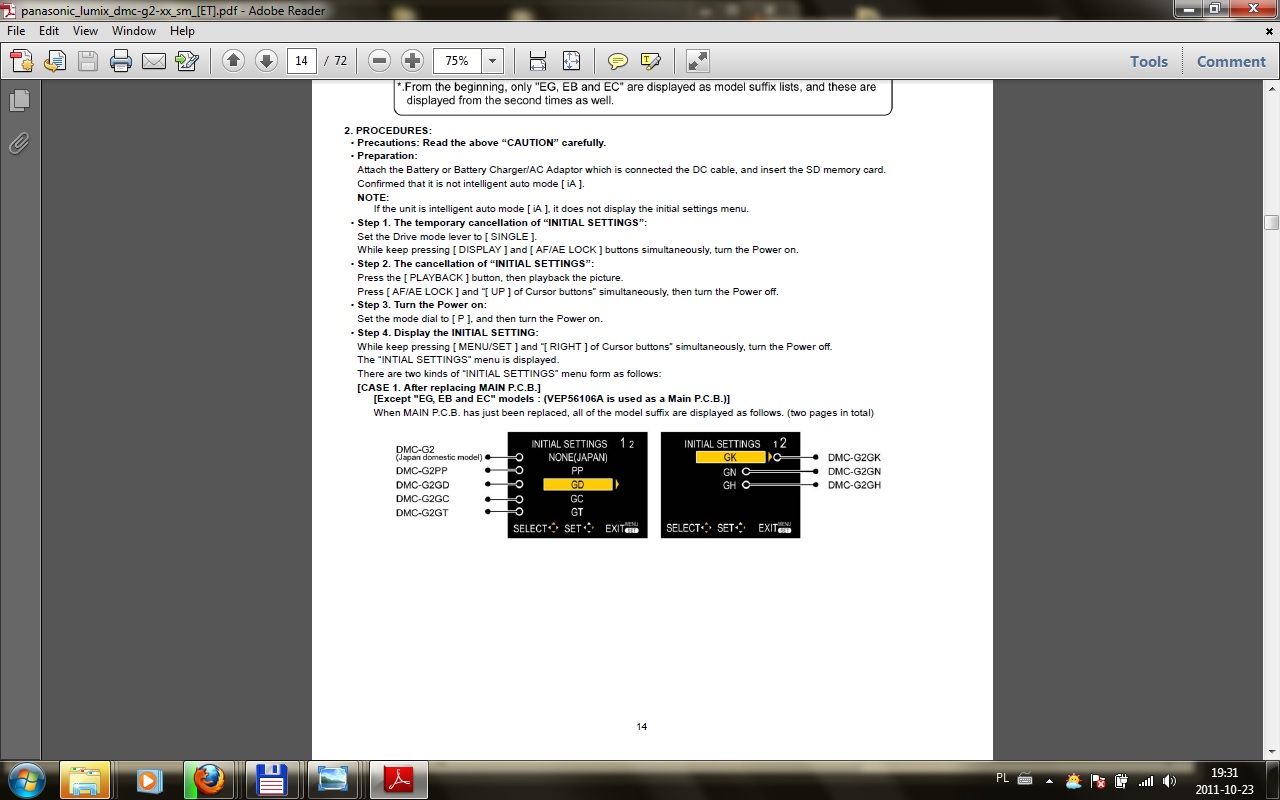Open the floppy disk app in taskbar
1280x800 pixels.
click(272, 779)
